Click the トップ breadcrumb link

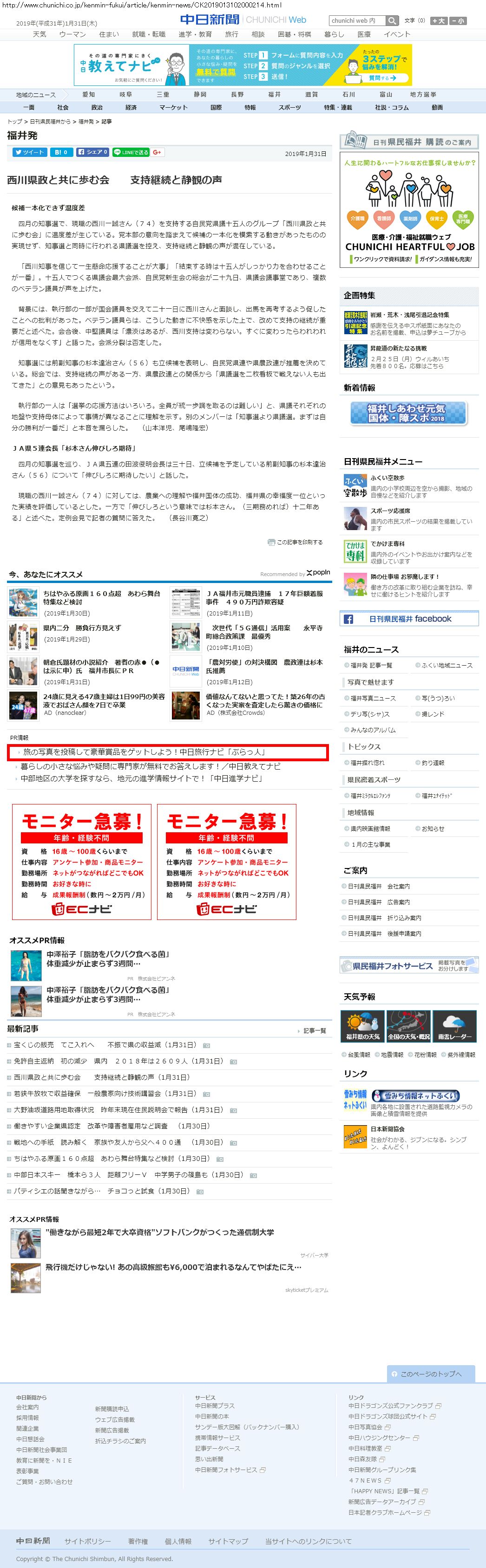pyautogui.click(x=14, y=122)
